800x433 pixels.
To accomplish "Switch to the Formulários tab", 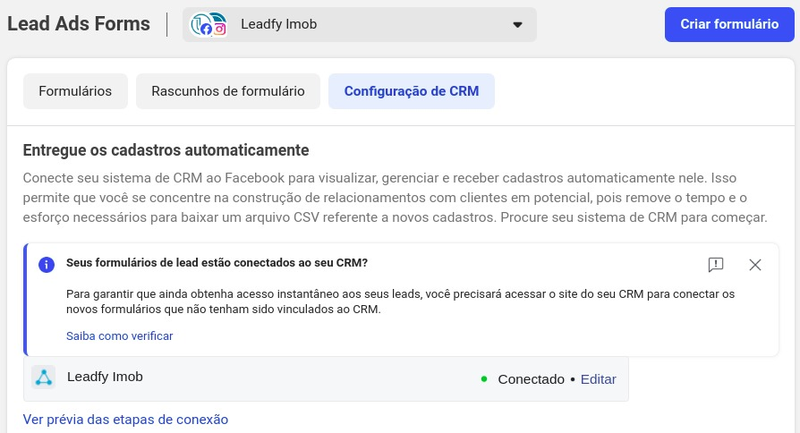I will tap(76, 91).
